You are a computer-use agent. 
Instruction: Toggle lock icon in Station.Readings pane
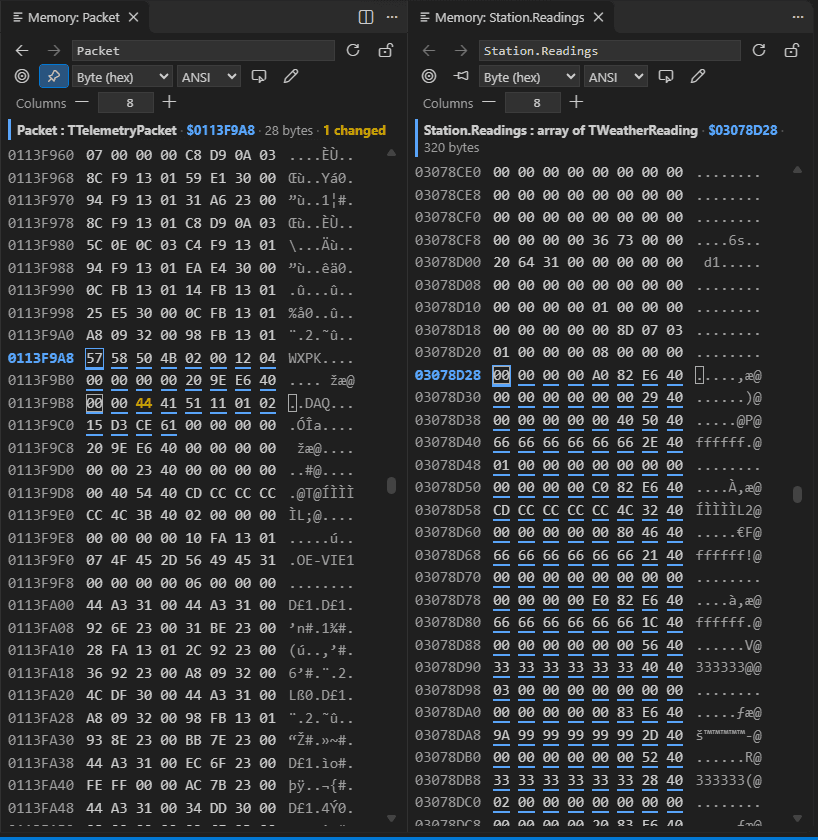(792, 50)
